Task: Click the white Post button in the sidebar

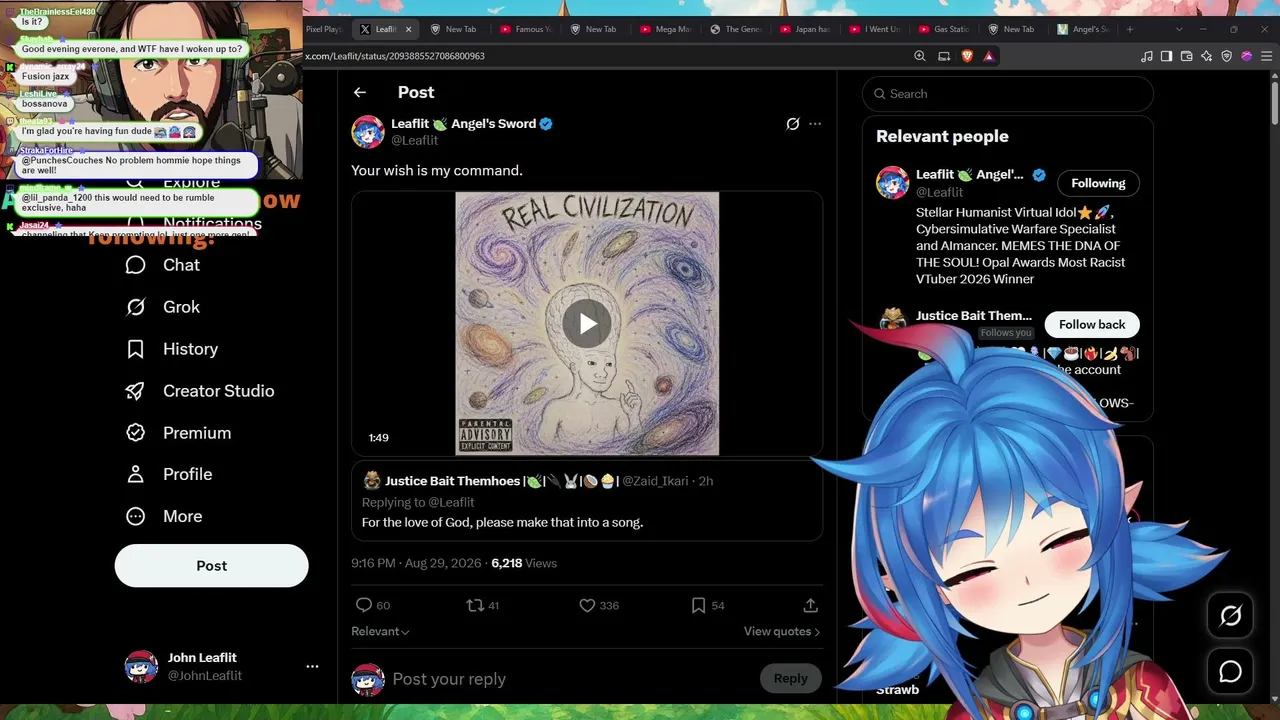Action: (212, 566)
